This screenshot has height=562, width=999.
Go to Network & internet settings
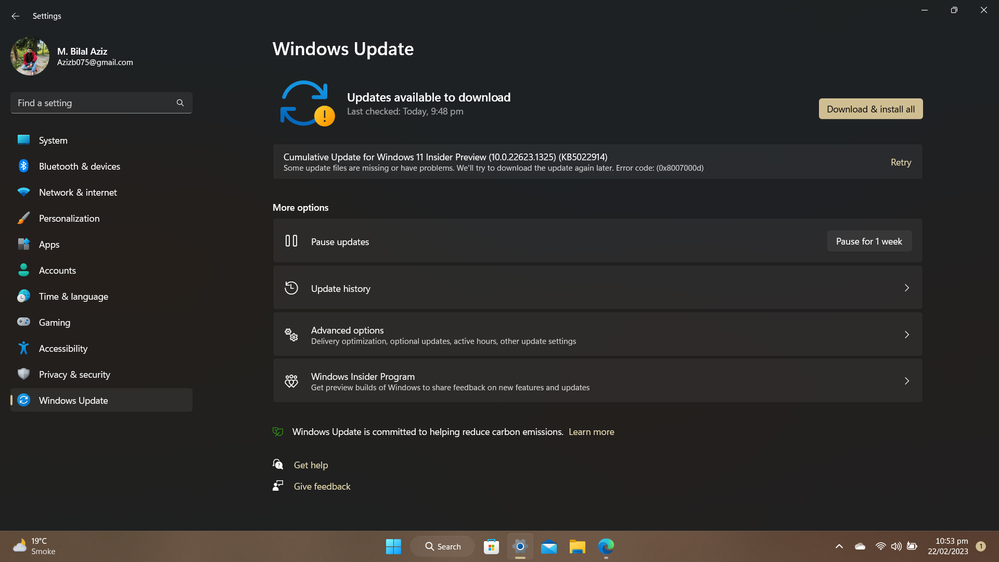(101, 192)
